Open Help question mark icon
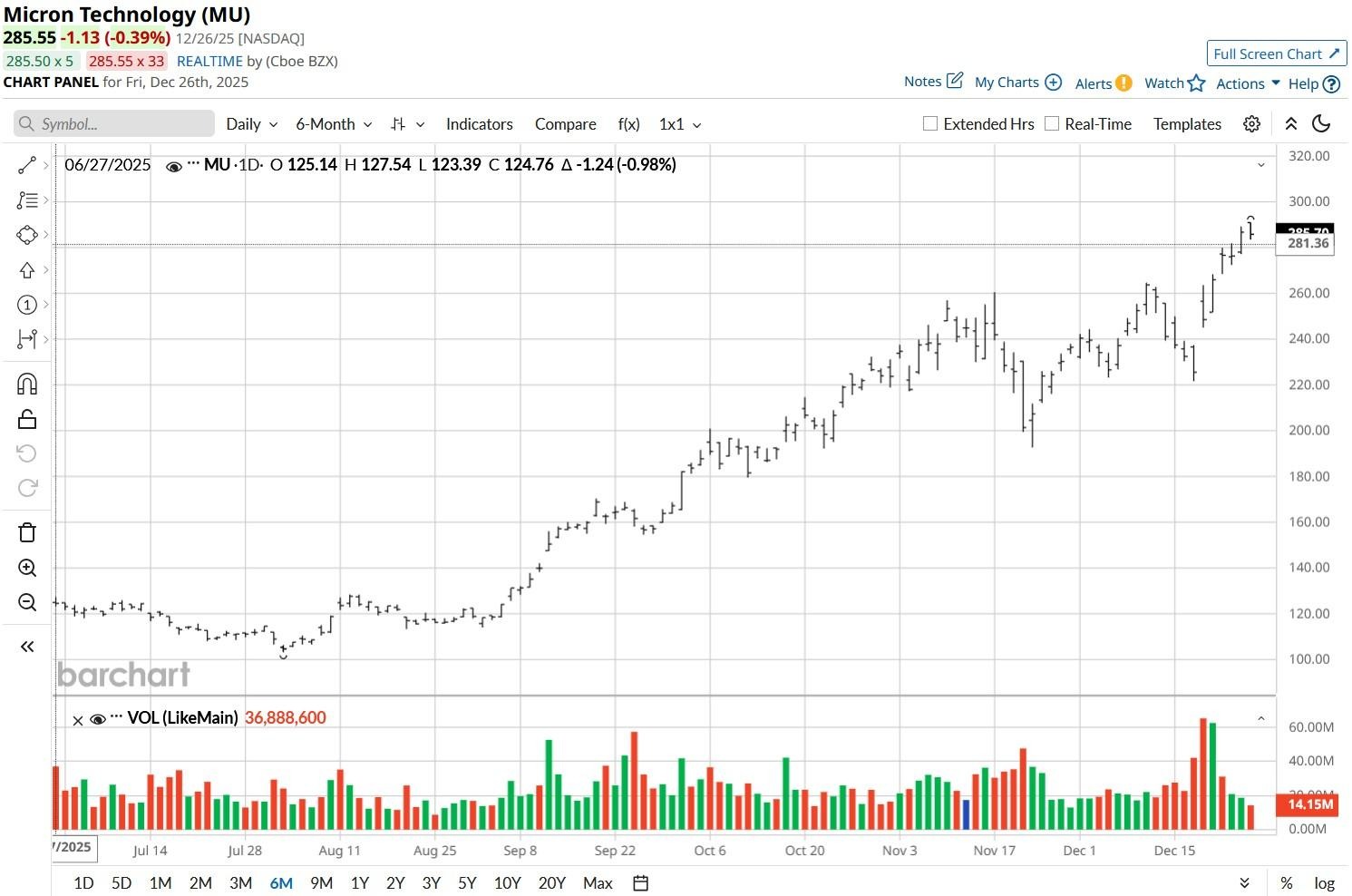Image resolution: width=1352 pixels, height=896 pixels. pos(1331,83)
